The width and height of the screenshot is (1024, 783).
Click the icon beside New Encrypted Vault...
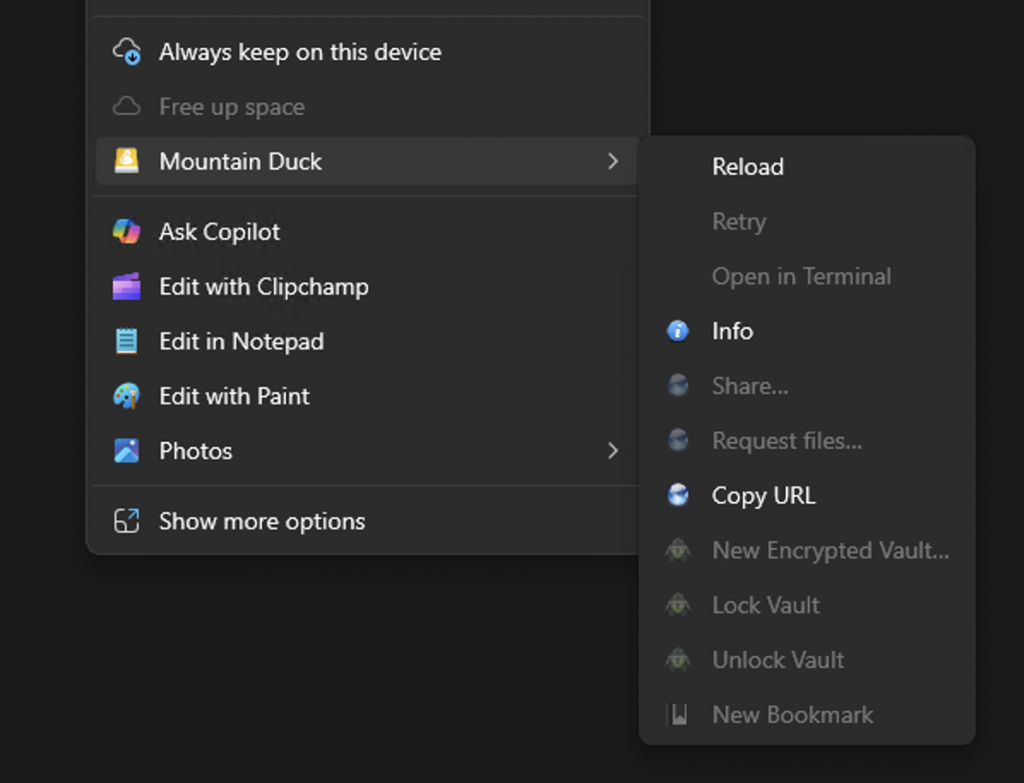[678, 550]
